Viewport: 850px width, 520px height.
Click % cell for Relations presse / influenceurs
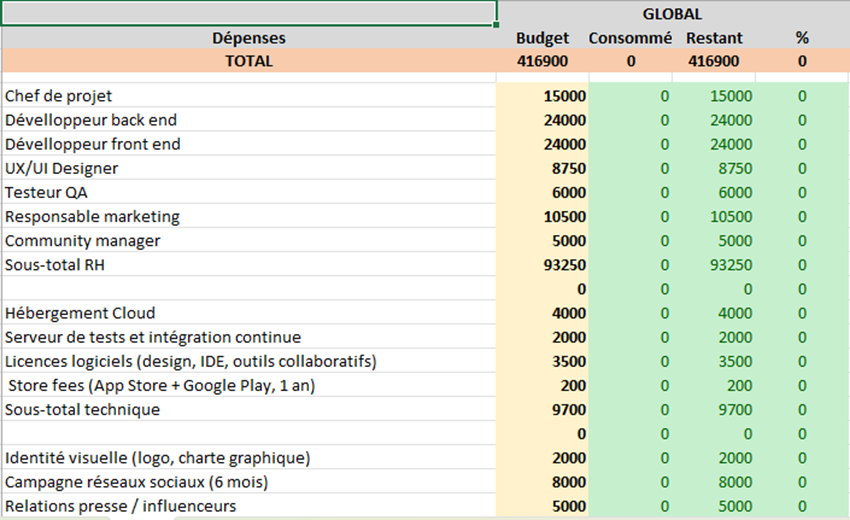coord(801,506)
